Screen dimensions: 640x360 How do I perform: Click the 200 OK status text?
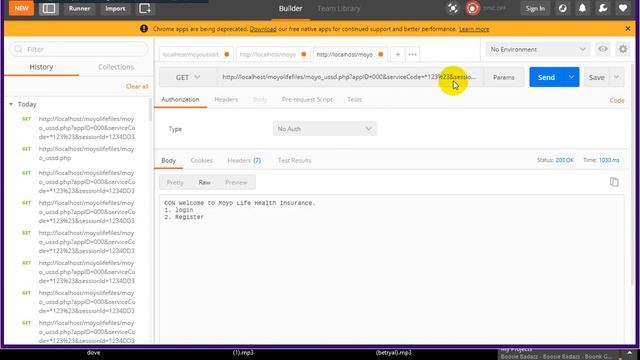pos(564,160)
